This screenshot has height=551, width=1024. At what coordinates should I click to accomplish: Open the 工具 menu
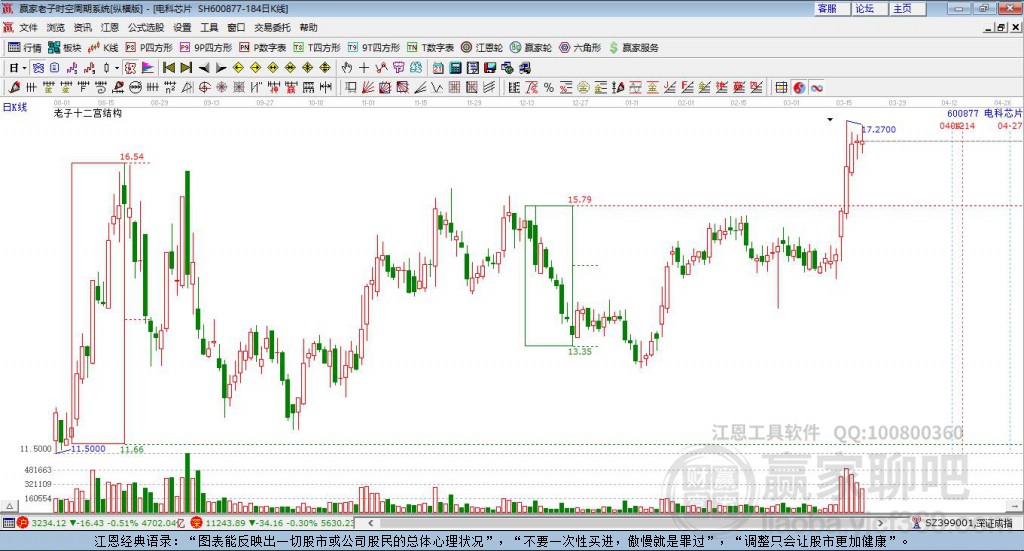[x=209, y=27]
